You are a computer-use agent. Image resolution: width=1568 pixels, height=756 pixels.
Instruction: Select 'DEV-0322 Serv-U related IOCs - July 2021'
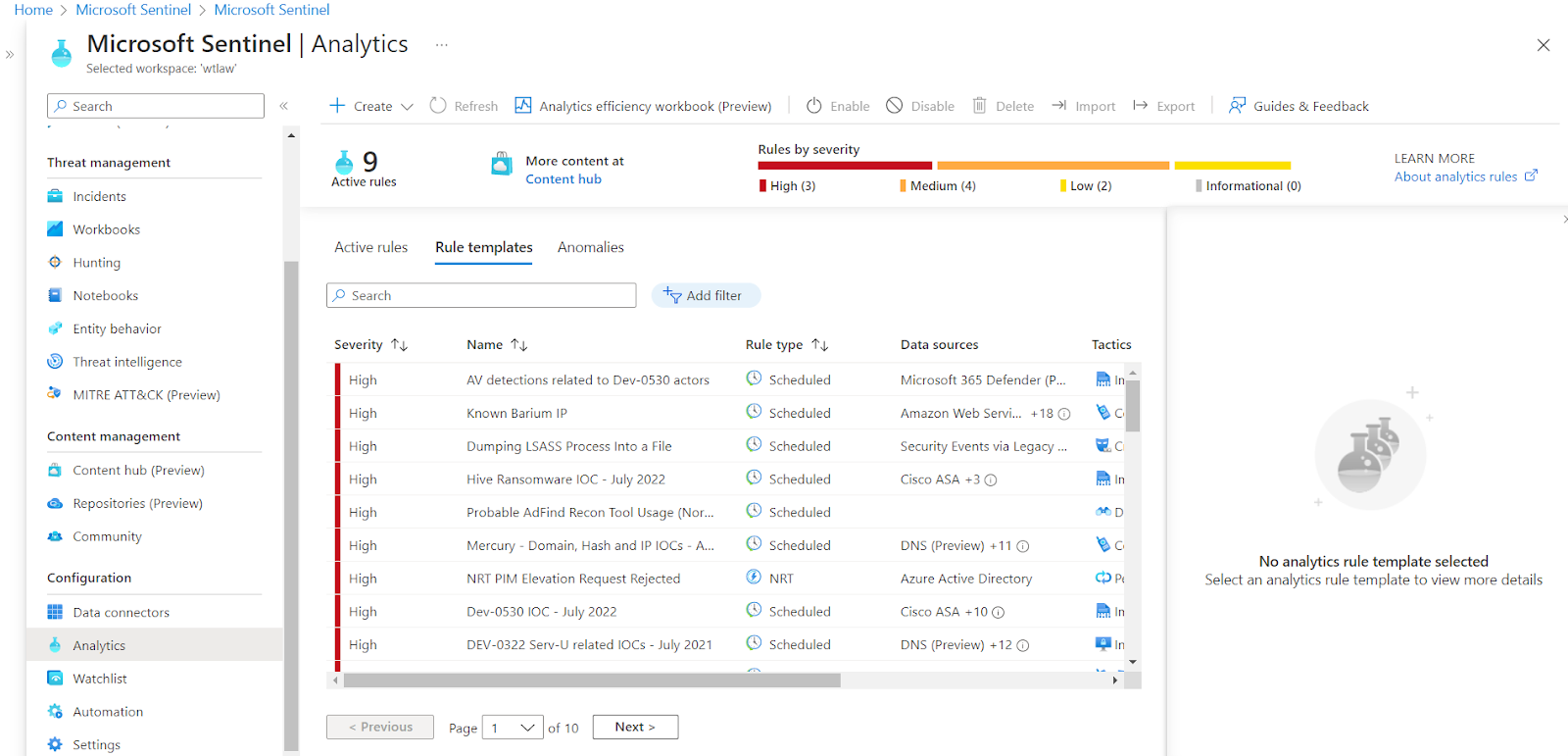[589, 645]
